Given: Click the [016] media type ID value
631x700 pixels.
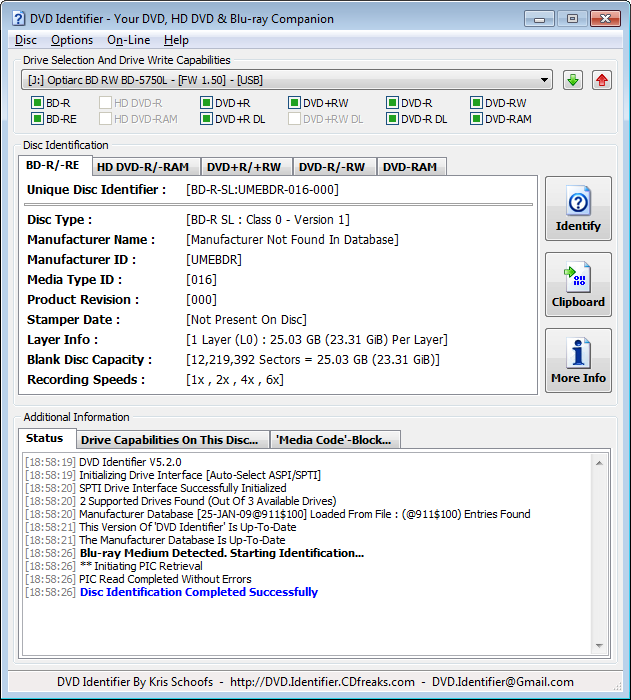Looking at the screenshot, I should [x=201, y=280].
